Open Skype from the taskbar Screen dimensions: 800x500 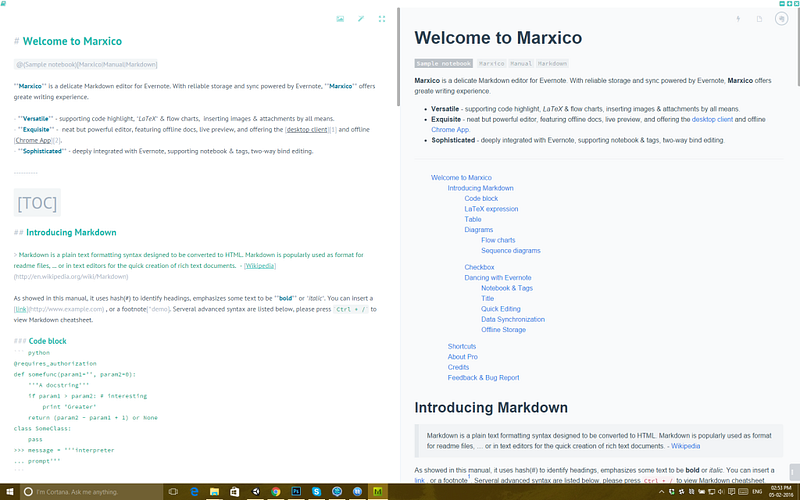click(x=316, y=492)
